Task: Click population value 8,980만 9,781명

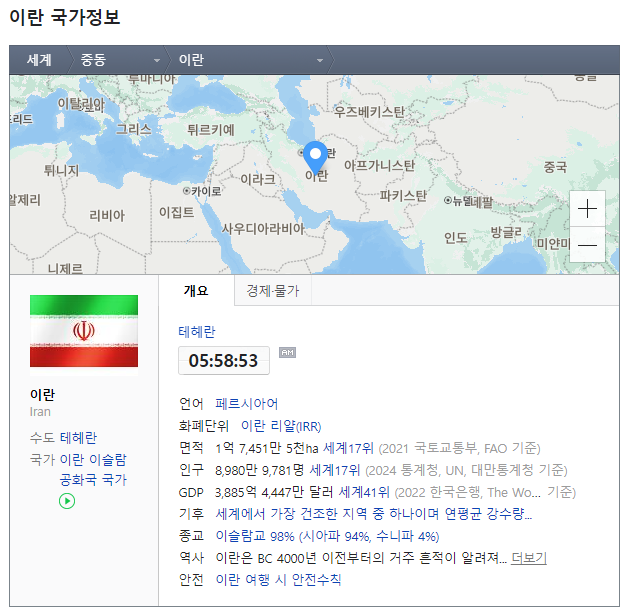Action: click(259, 470)
